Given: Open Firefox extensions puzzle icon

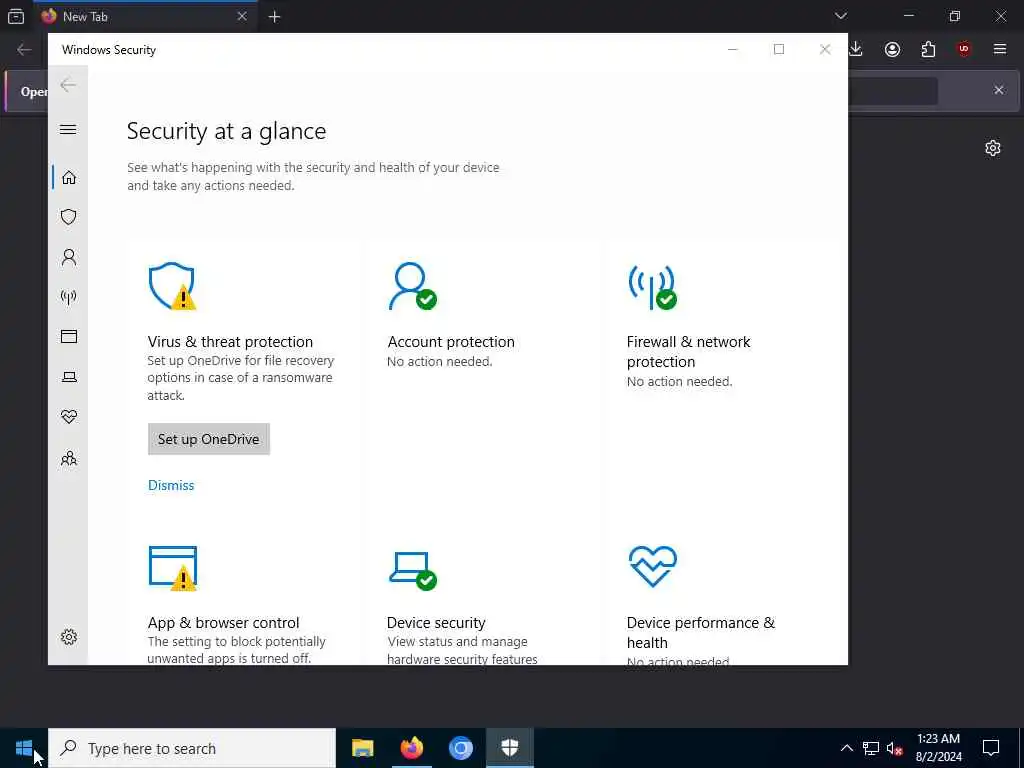Looking at the screenshot, I should pos(928,49).
